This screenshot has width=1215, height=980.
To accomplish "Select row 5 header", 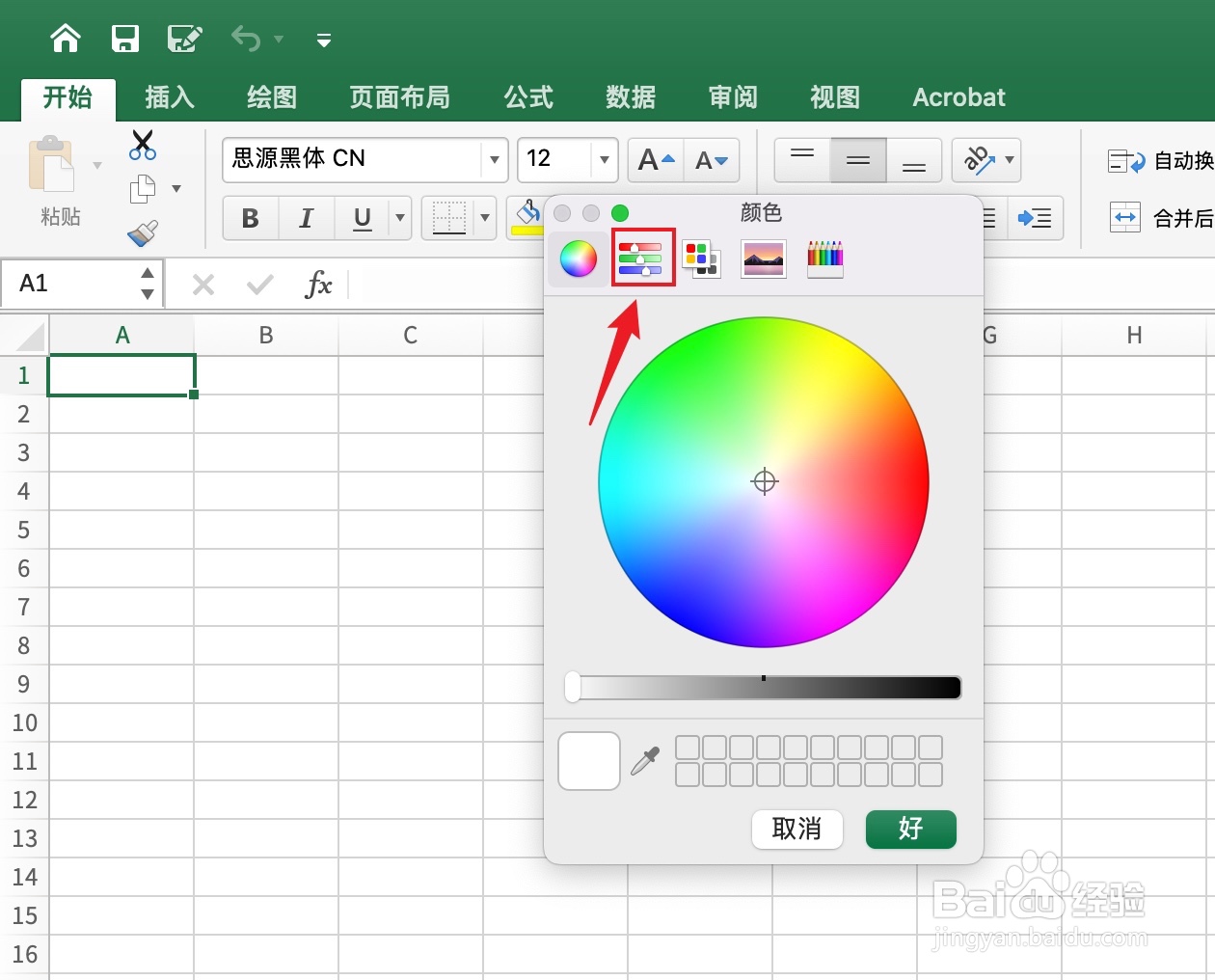I will [x=24, y=530].
